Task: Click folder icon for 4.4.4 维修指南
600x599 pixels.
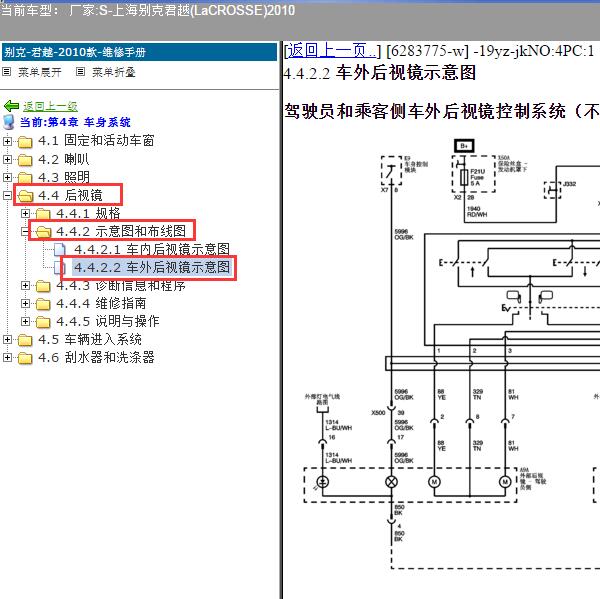Action: click(x=43, y=304)
